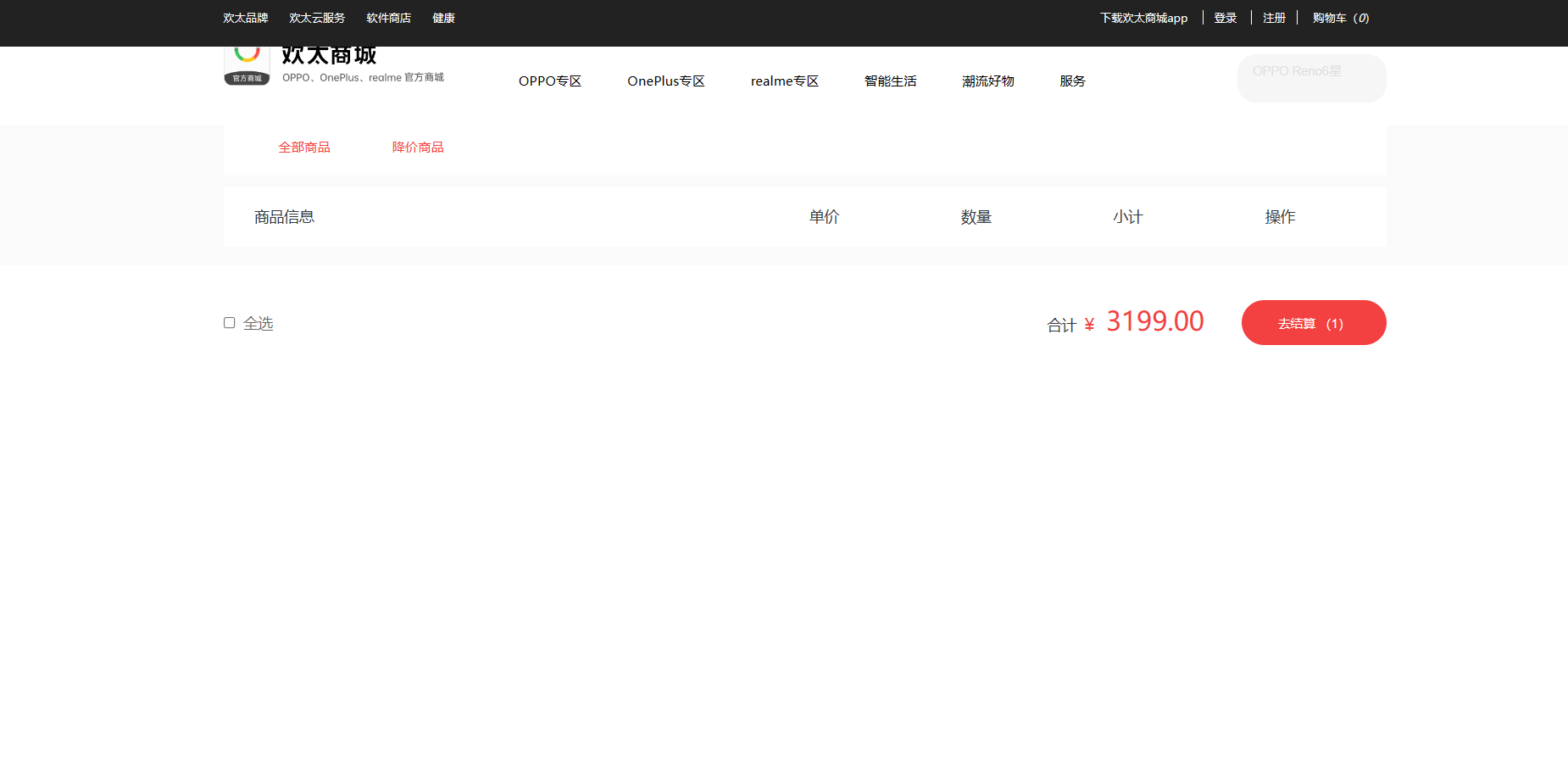
Task: Open the realme专区 menu
Action: coord(785,81)
